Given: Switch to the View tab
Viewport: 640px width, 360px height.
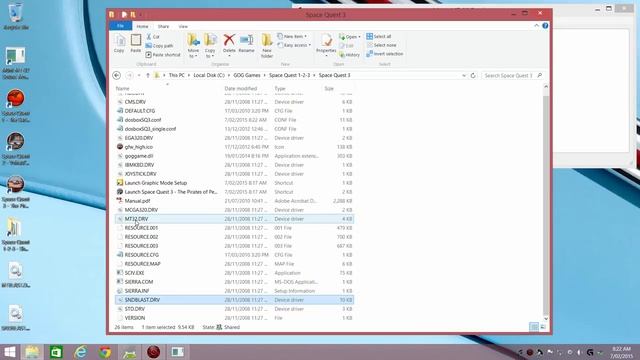Looking at the screenshot, I should pyautogui.click(x=183, y=26).
